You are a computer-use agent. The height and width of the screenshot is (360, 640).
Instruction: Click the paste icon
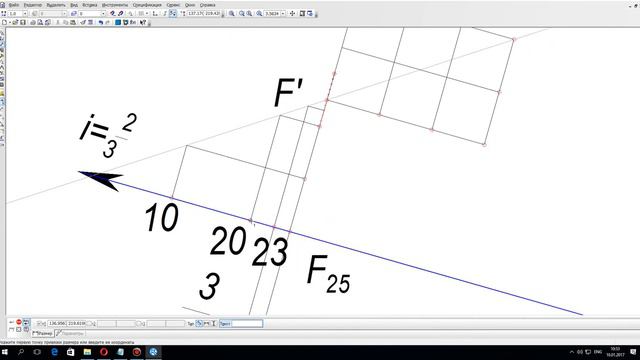pos(73,22)
